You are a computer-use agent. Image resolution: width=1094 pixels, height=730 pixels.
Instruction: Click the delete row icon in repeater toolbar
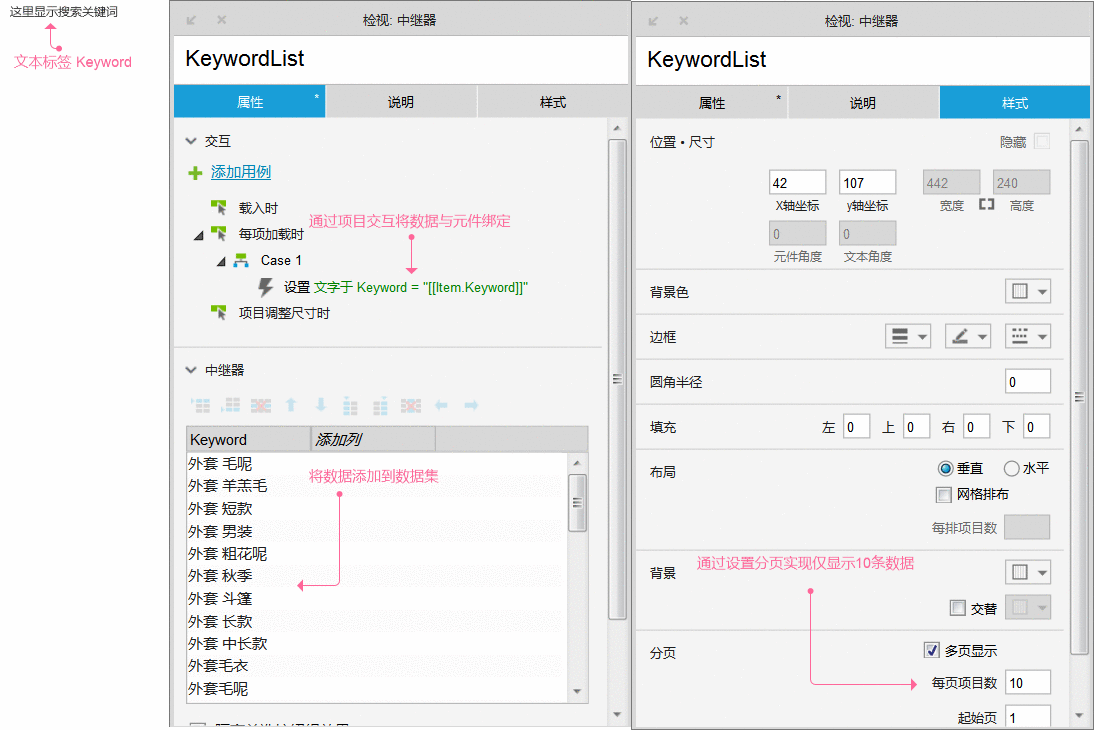point(261,405)
